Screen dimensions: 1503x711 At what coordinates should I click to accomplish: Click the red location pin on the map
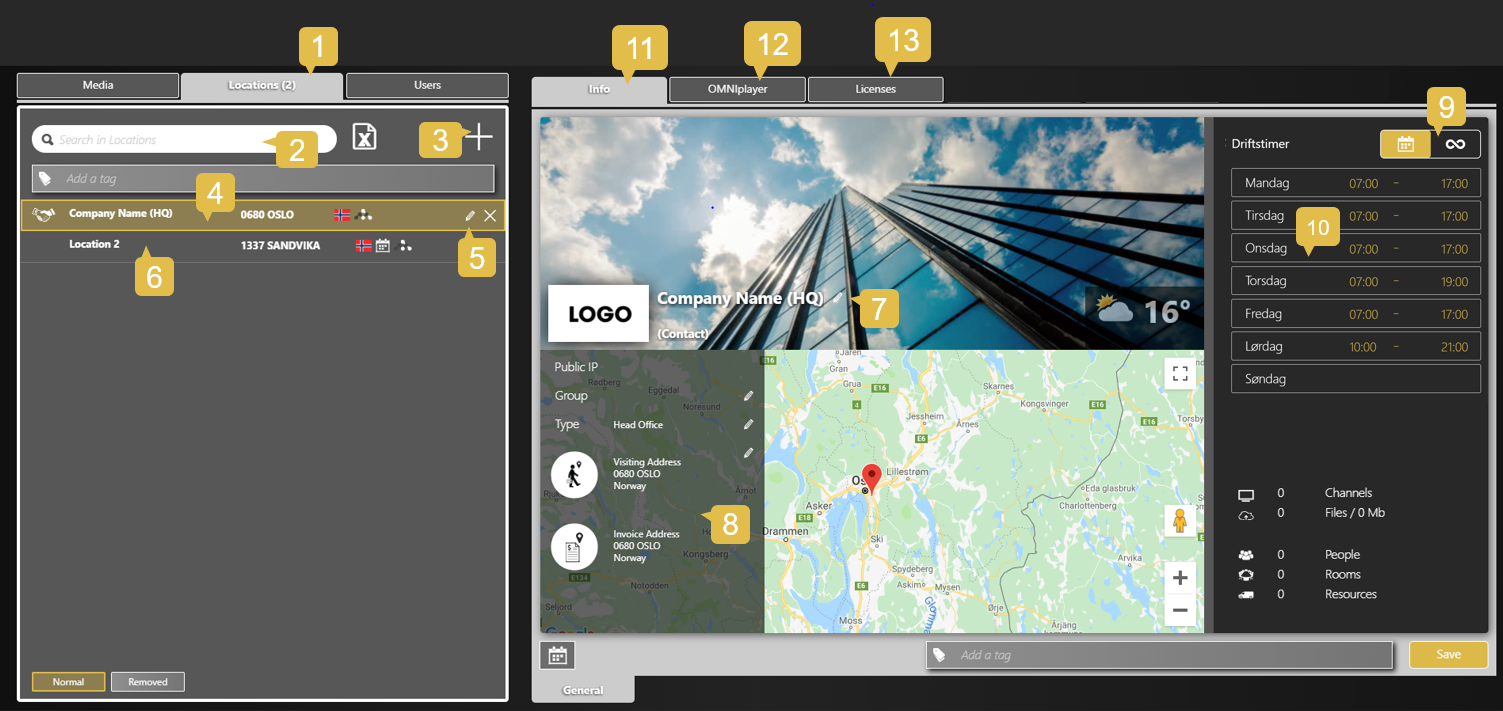point(871,478)
